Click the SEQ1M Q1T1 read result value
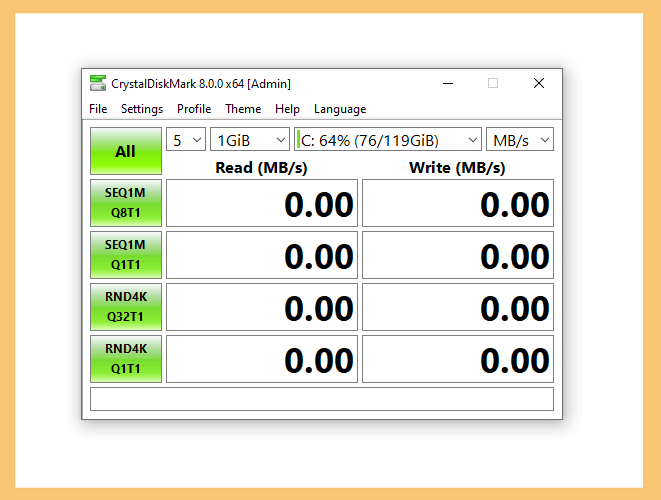661x500 pixels. pos(262,255)
